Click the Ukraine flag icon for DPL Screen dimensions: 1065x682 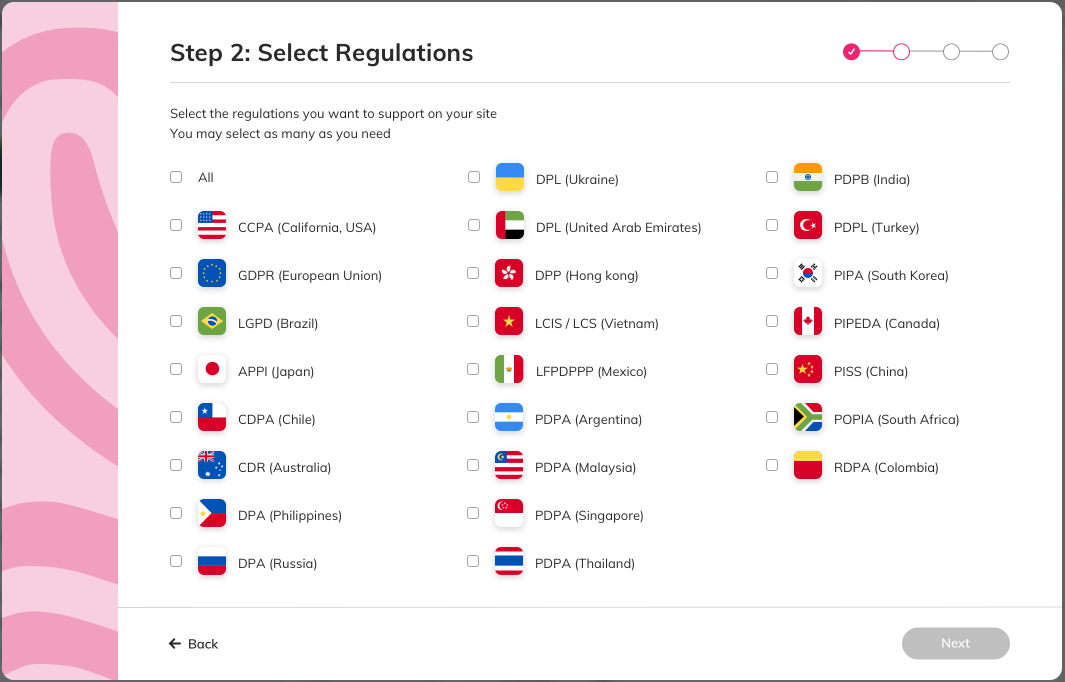(509, 177)
